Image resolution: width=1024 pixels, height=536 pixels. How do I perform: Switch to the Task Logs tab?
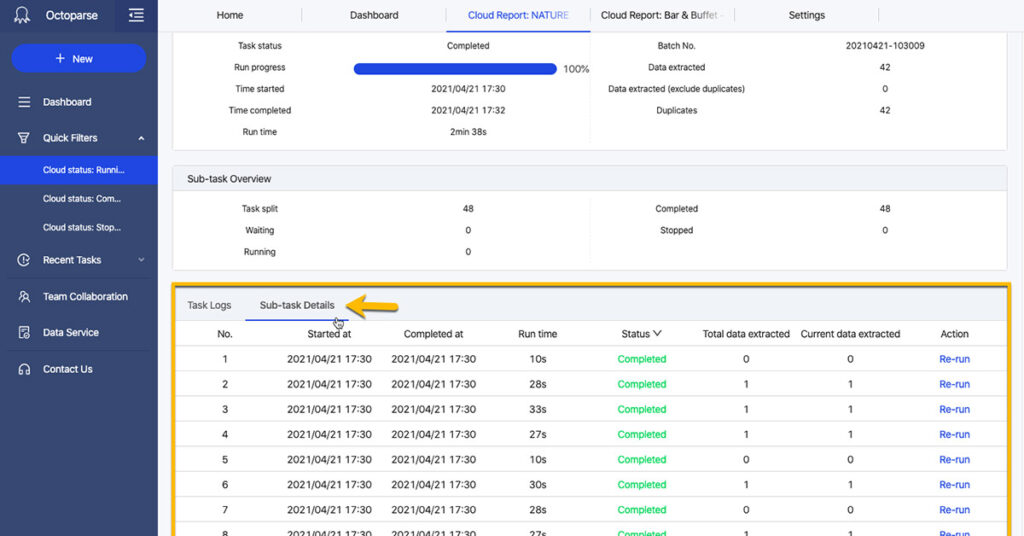coord(209,305)
